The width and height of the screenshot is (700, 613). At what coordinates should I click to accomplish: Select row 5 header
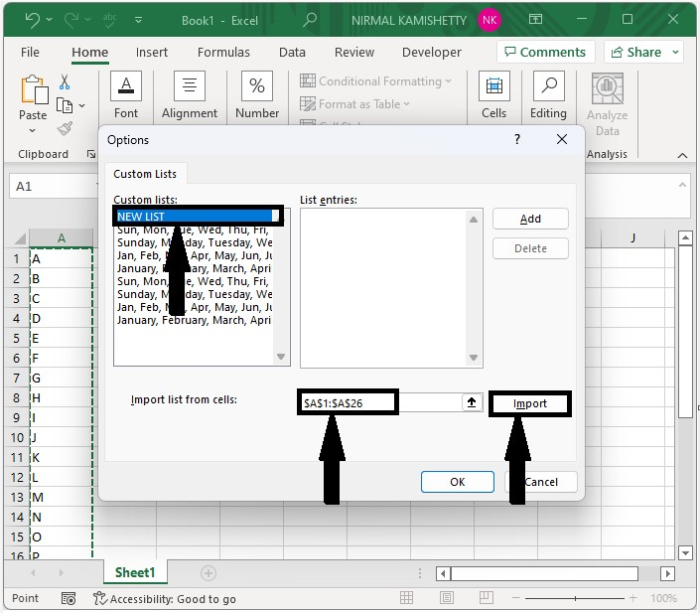(17, 338)
